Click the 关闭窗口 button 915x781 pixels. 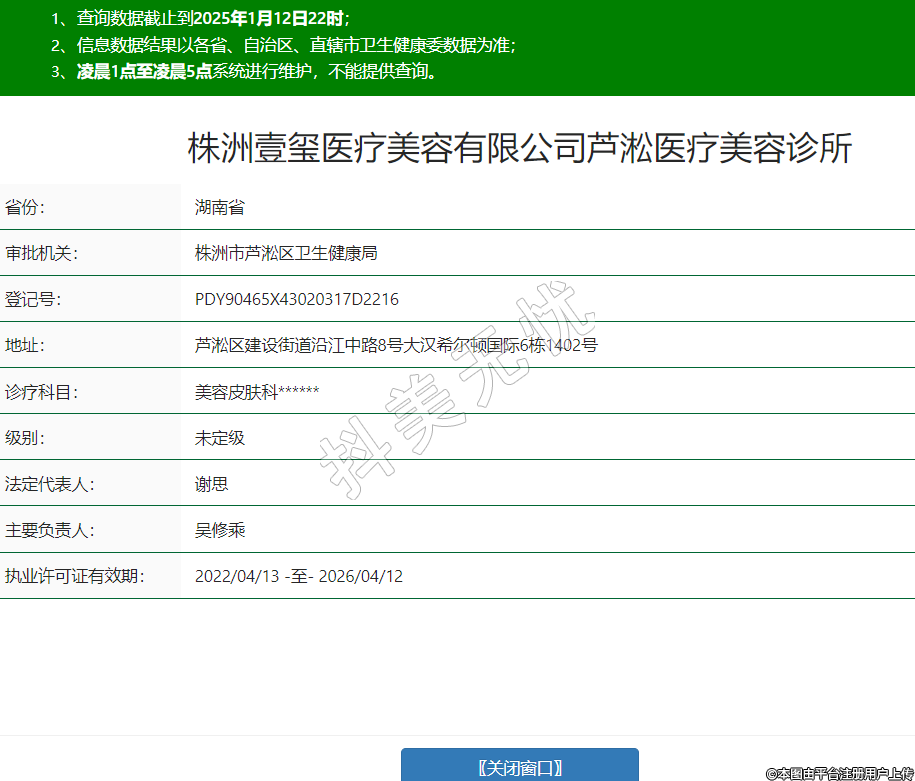pyautogui.click(x=519, y=767)
